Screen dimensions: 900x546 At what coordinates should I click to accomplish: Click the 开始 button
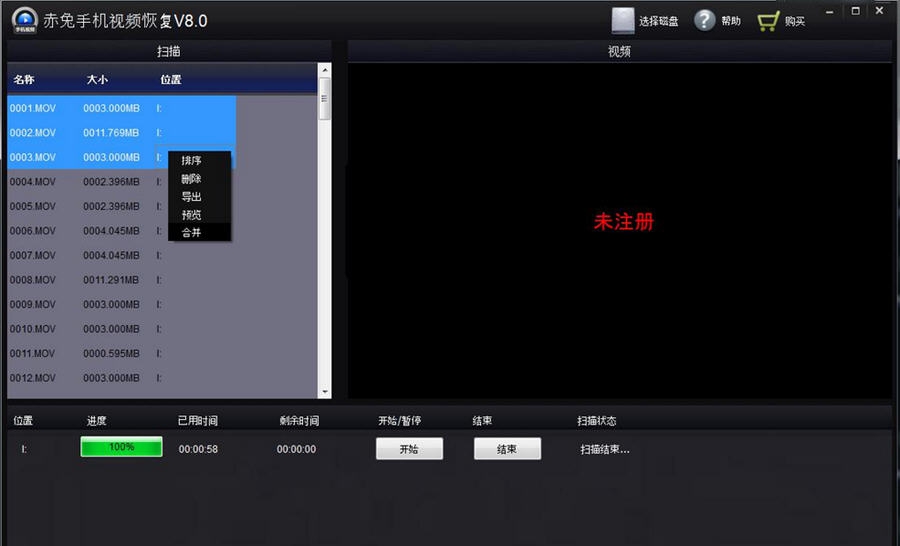[x=409, y=449]
